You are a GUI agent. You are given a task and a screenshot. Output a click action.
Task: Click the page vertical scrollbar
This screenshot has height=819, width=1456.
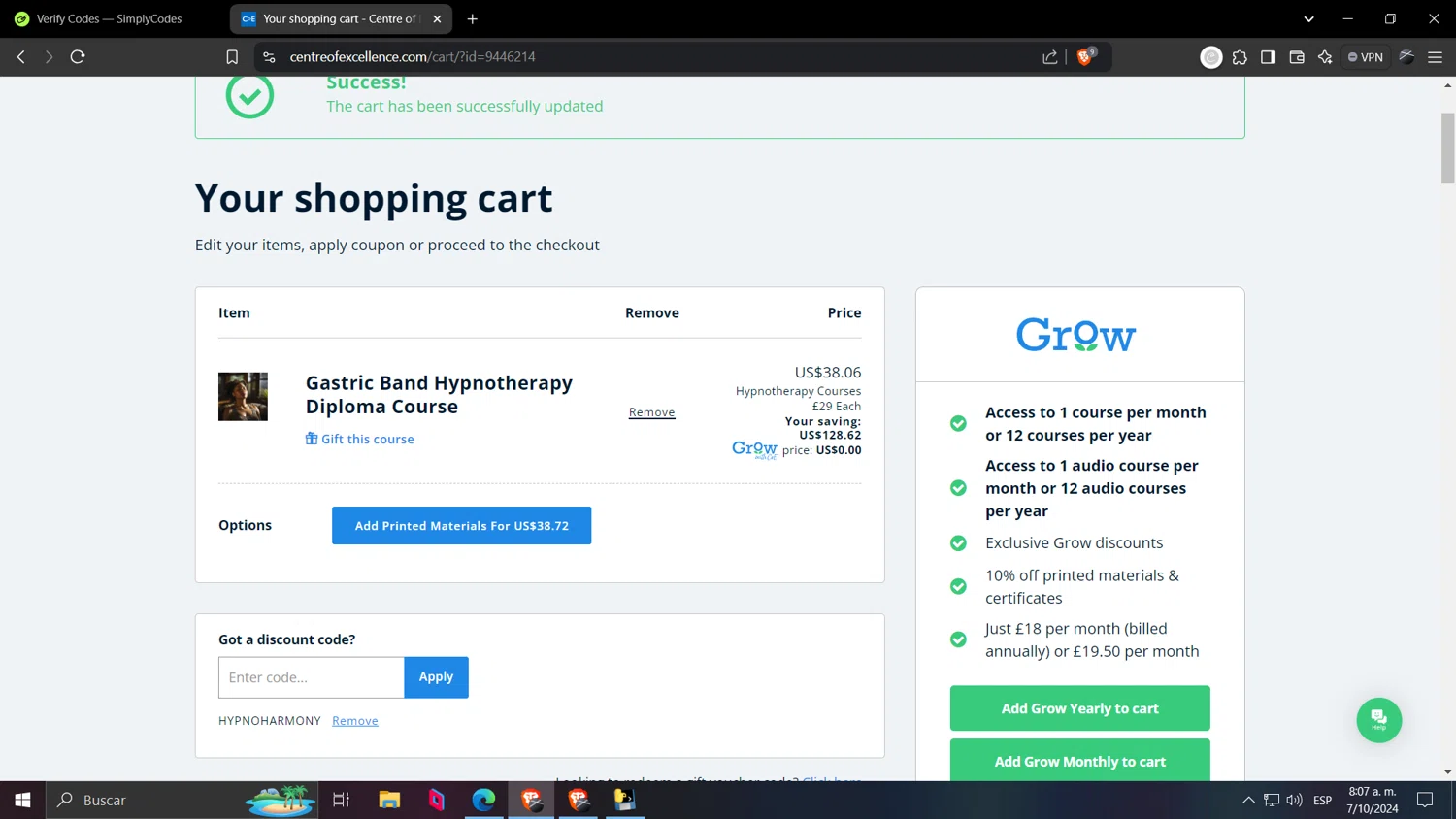(x=1447, y=148)
